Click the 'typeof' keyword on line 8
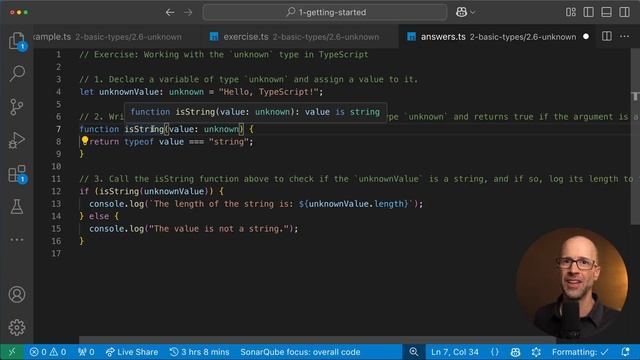The height and width of the screenshot is (360, 640). tap(139, 142)
